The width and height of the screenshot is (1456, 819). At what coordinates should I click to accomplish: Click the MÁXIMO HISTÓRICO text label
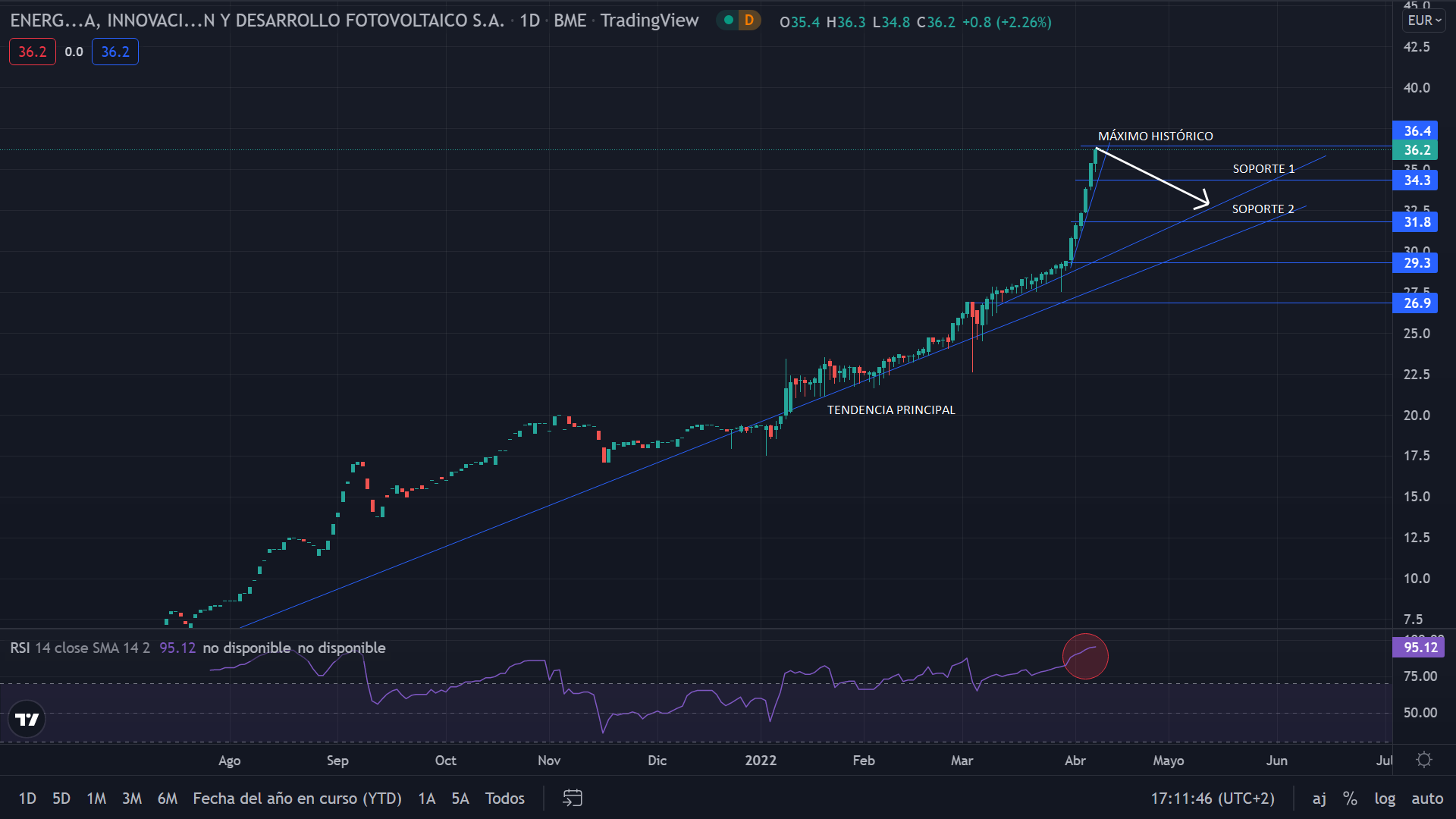pyautogui.click(x=1155, y=136)
